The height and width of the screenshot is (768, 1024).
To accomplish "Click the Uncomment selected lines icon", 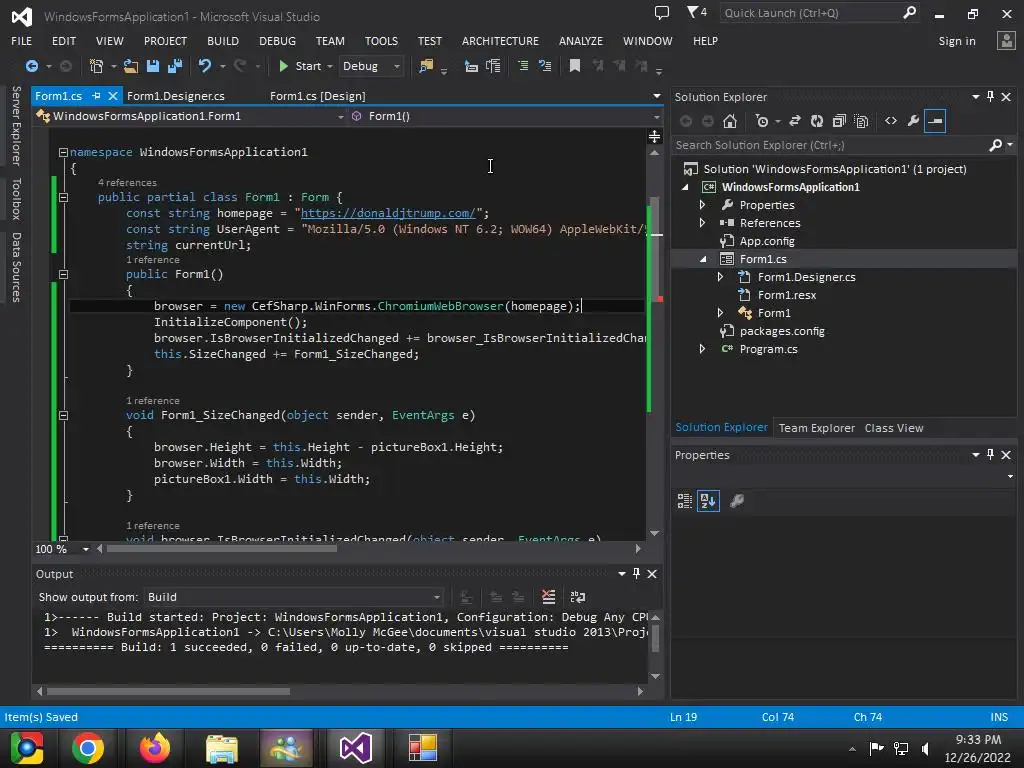I will (545, 66).
